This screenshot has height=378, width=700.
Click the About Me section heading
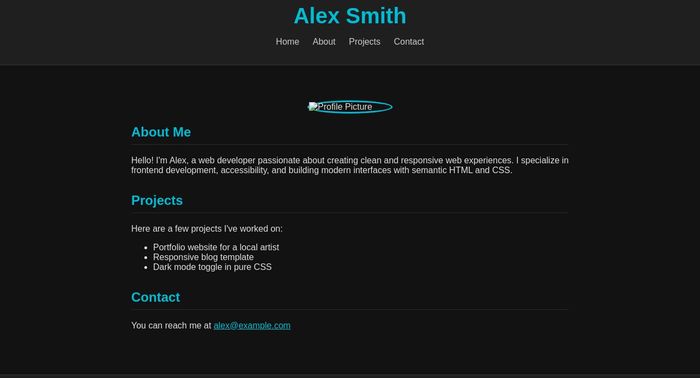(161, 132)
